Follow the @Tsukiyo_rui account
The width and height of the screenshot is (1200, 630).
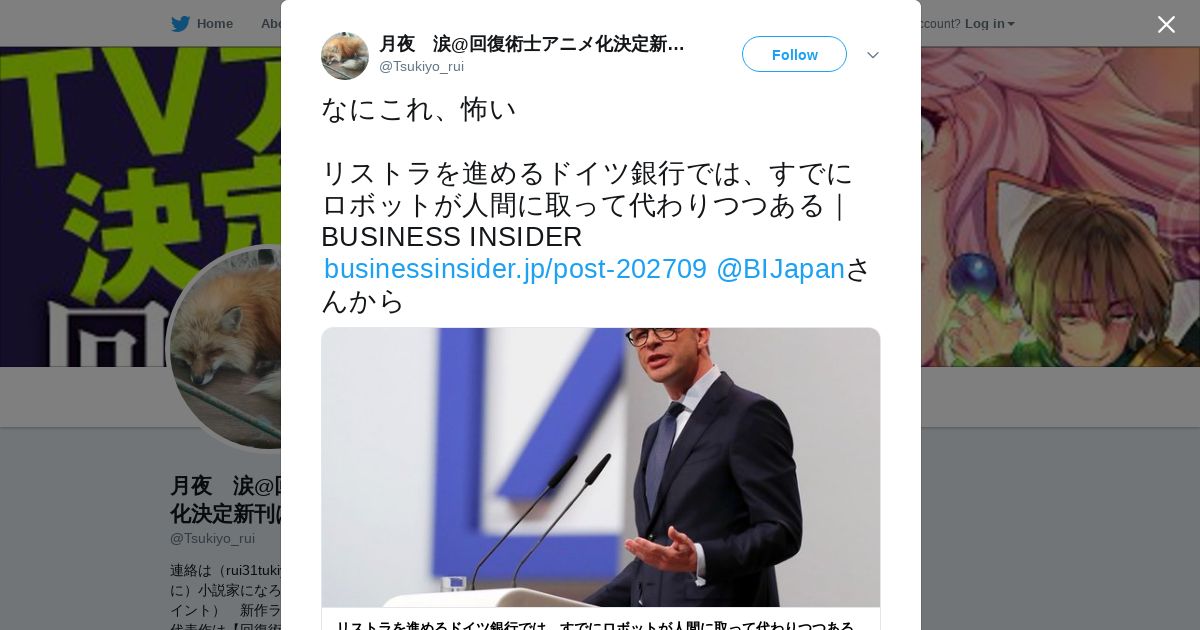point(794,54)
